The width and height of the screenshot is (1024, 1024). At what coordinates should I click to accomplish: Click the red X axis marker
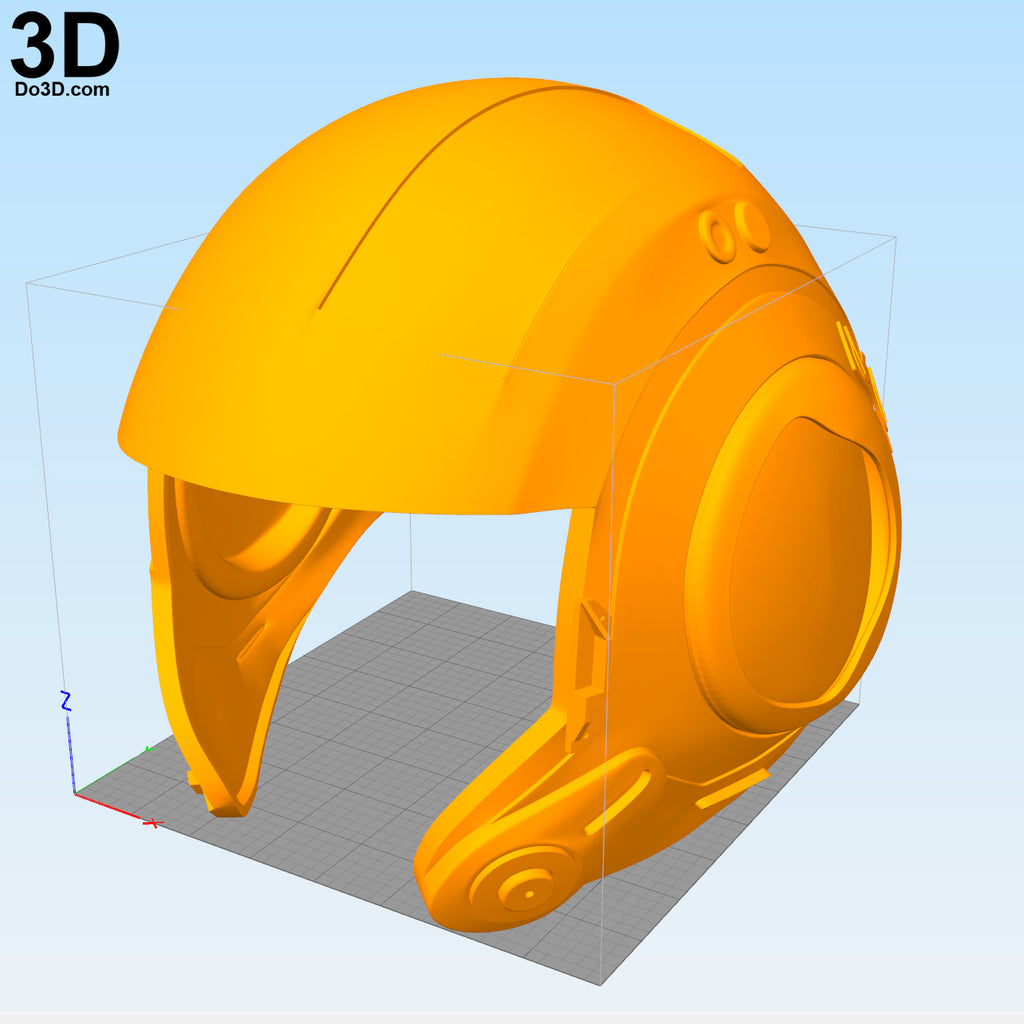point(153,823)
